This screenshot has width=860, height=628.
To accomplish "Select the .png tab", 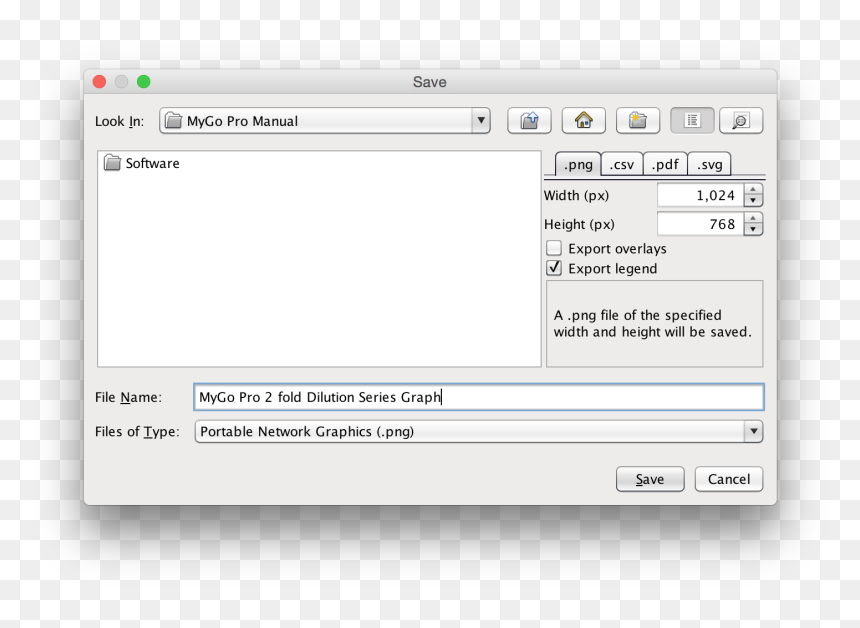I will (578, 165).
